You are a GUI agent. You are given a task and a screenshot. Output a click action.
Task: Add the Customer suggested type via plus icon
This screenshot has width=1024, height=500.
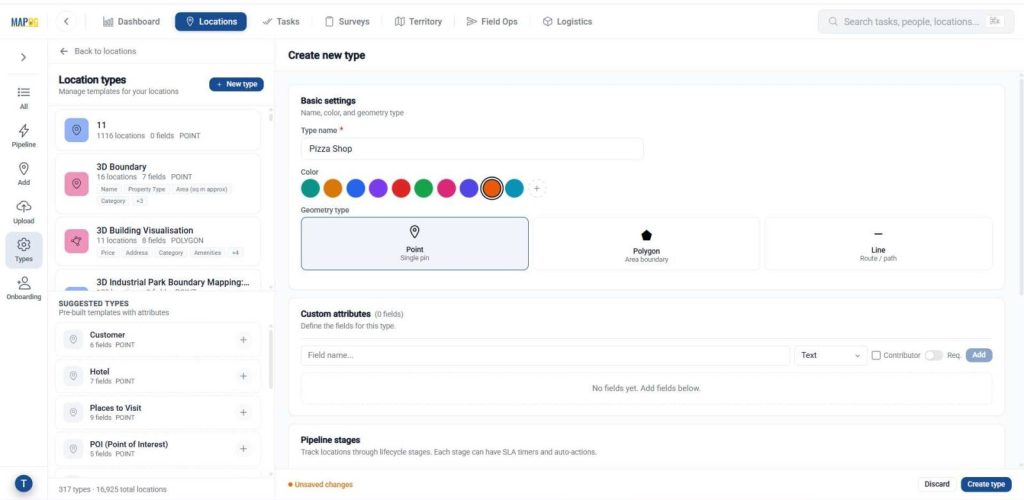(x=244, y=339)
